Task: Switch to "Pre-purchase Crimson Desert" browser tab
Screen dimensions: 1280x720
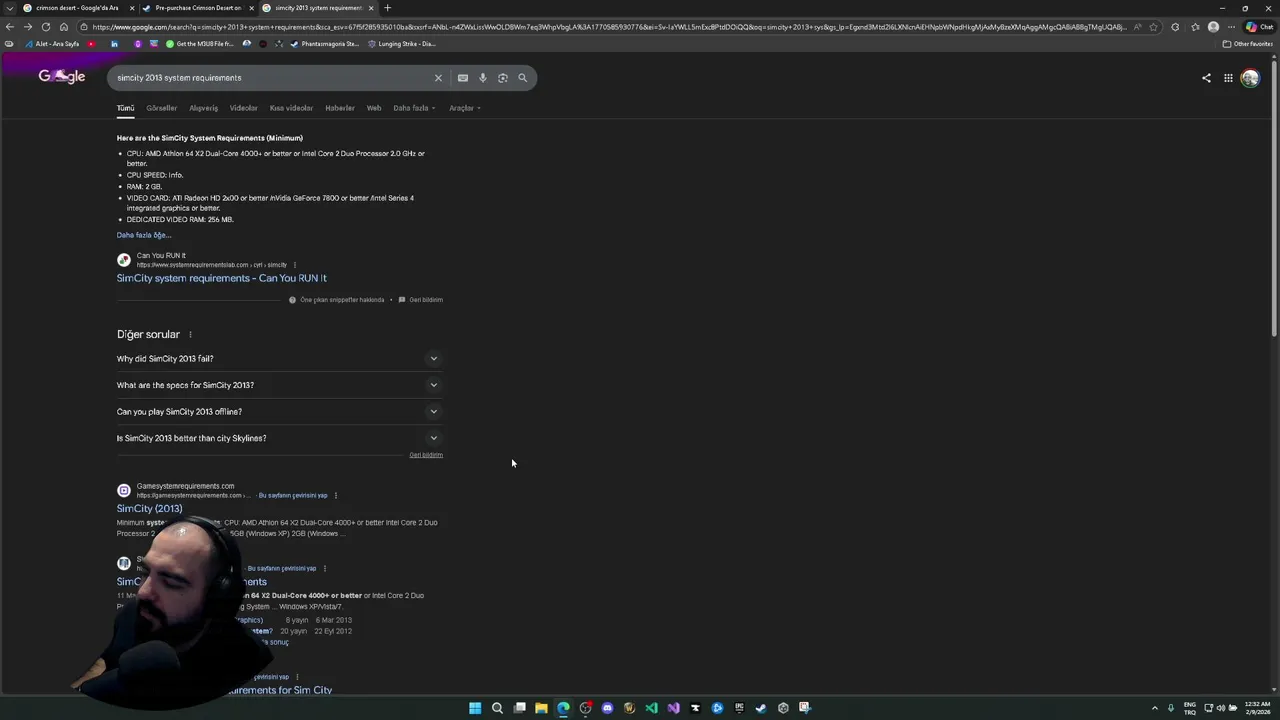Action: [198, 8]
